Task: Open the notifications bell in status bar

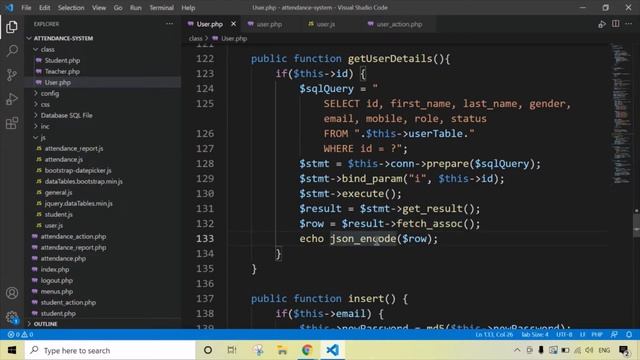Action: click(629, 335)
